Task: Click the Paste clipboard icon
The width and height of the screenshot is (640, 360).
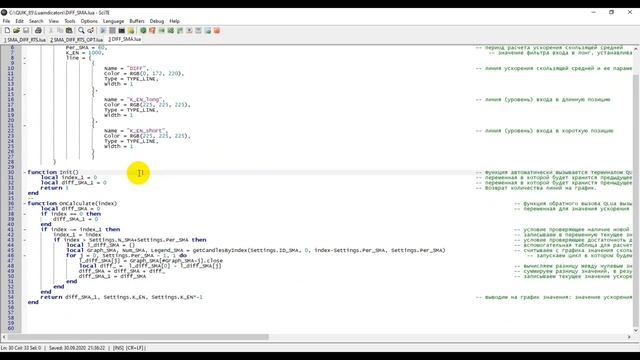Action: tap(69, 31)
